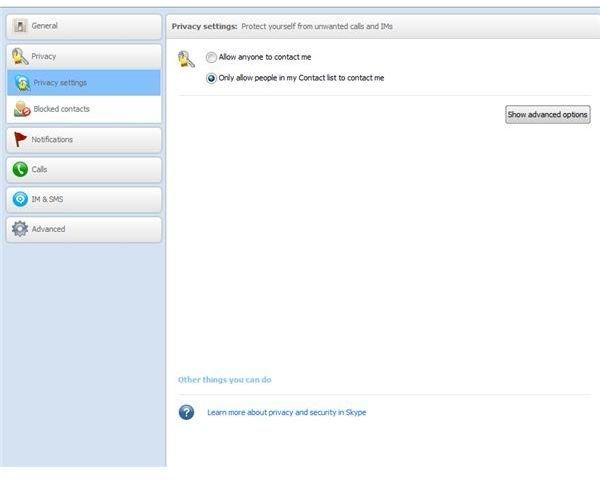Open the Privacy section

[x=84, y=57]
